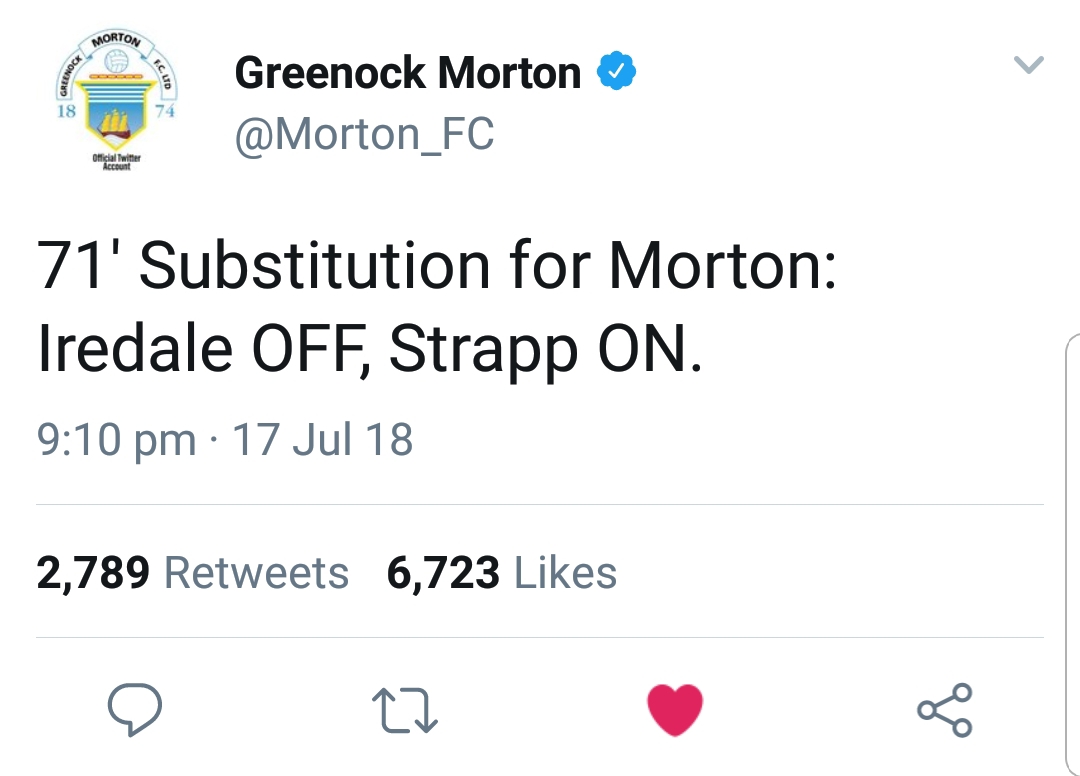Image resolution: width=1080 pixels, height=776 pixels.
Task: Click the 17 Jul 18 date
Action: [x=322, y=439]
